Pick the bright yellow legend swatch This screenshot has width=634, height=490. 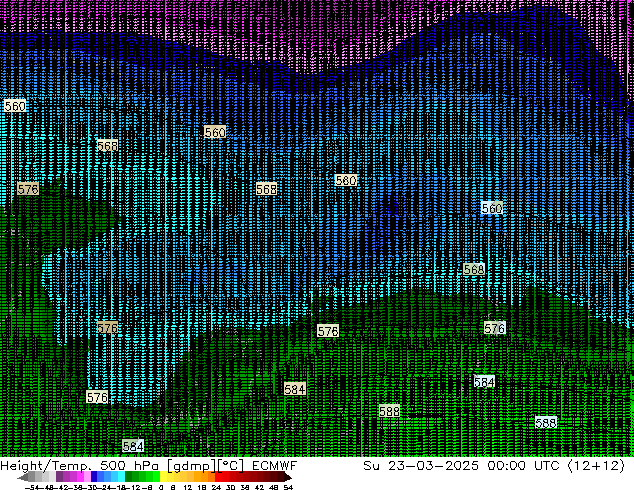[x=163, y=477]
